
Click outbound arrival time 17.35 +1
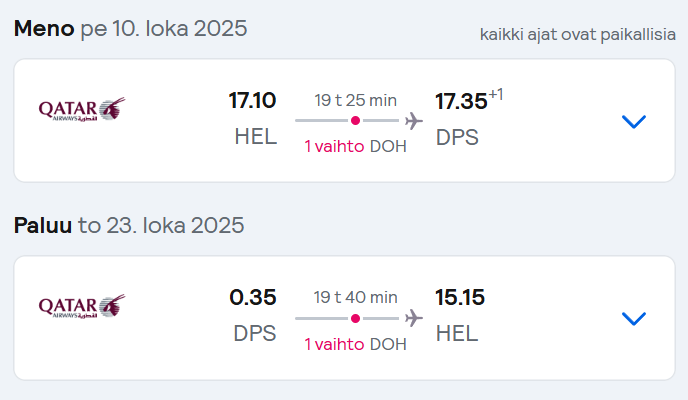coord(469,100)
